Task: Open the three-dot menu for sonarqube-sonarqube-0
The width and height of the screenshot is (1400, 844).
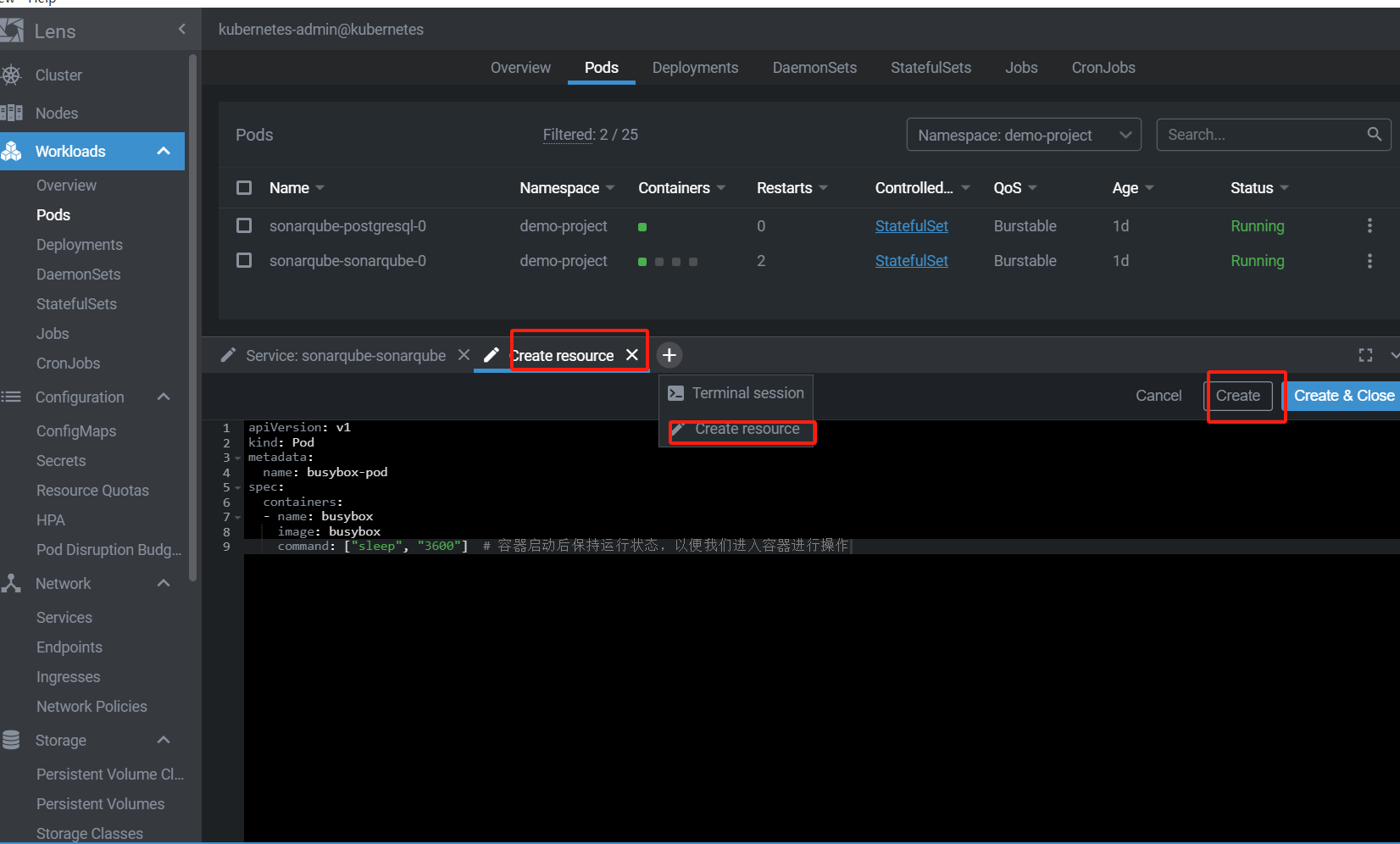Action: [x=1369, y=261]
